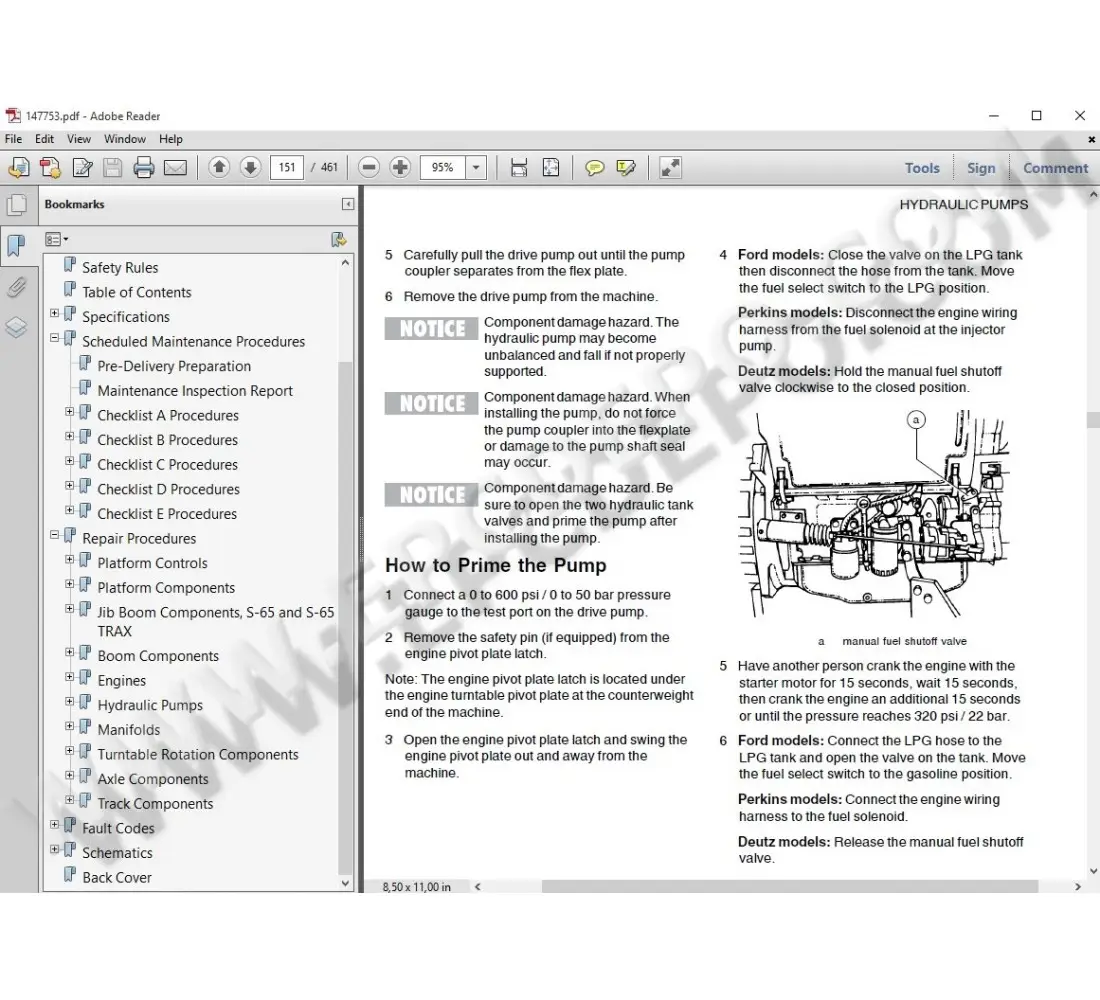
Task: Click the find current bookmark icon
Action: click(x=338, y=240)
